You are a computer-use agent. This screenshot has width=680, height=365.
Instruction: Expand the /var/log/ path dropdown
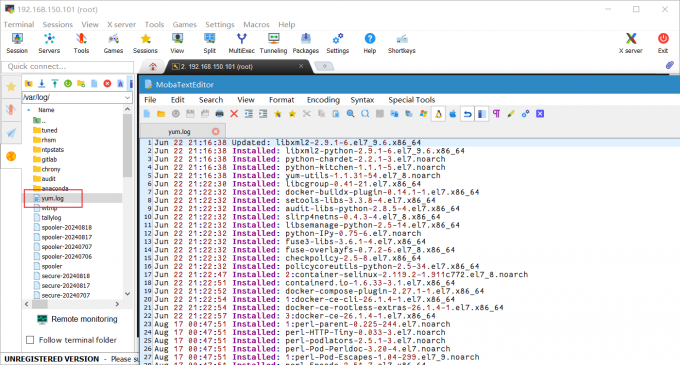128,98
